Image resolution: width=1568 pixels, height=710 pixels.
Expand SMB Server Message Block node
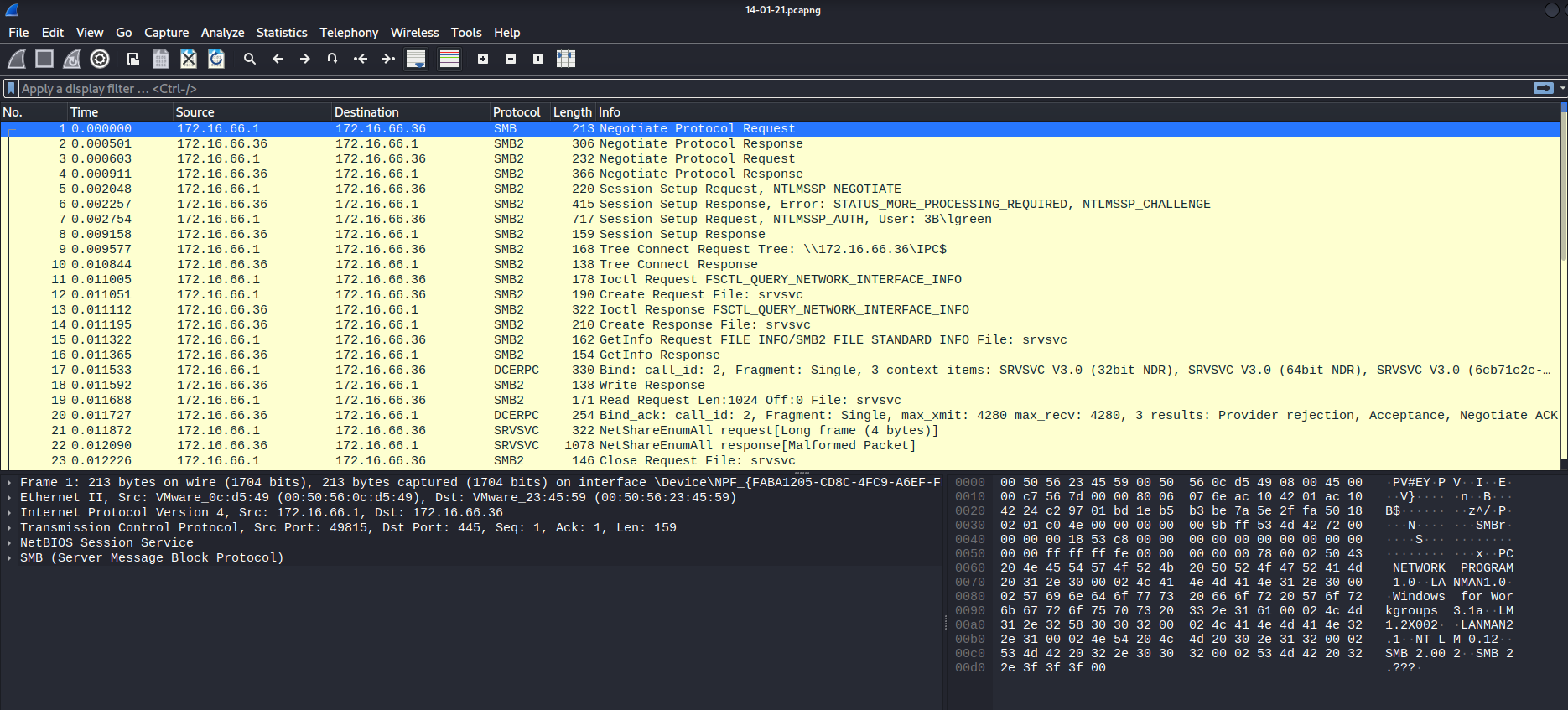9,558
